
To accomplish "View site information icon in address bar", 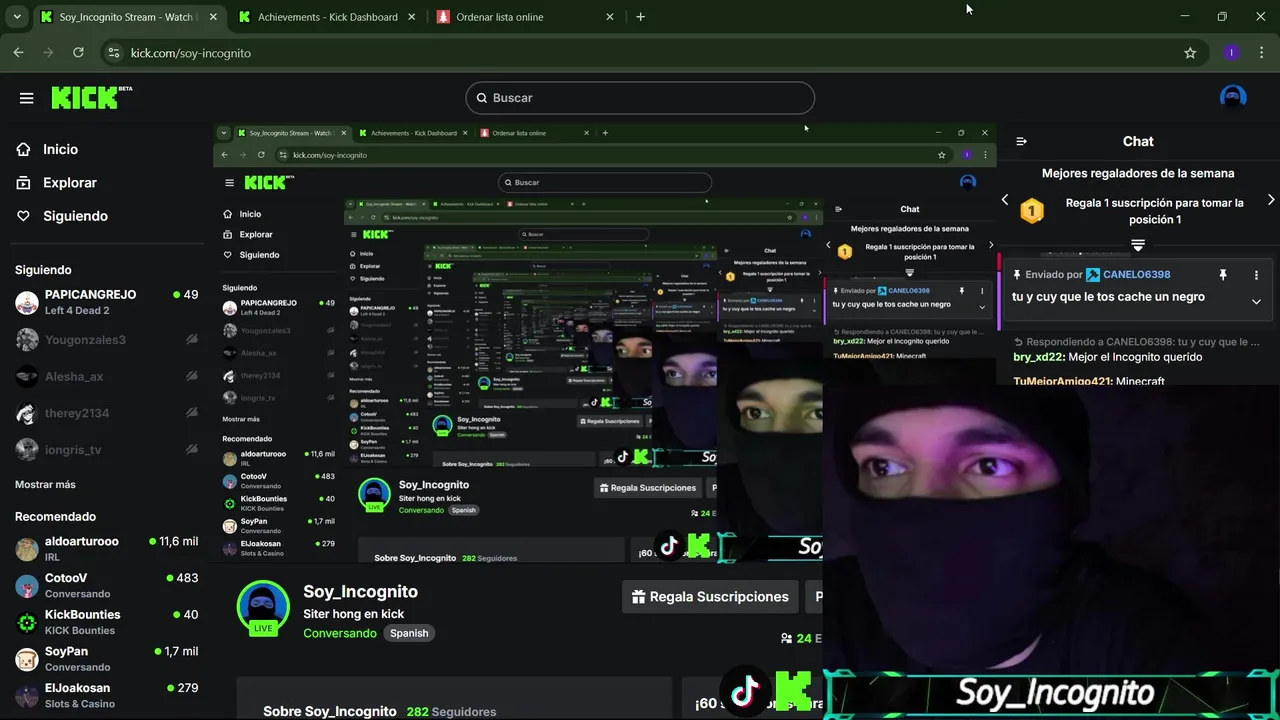I will [x=113, y=53].
